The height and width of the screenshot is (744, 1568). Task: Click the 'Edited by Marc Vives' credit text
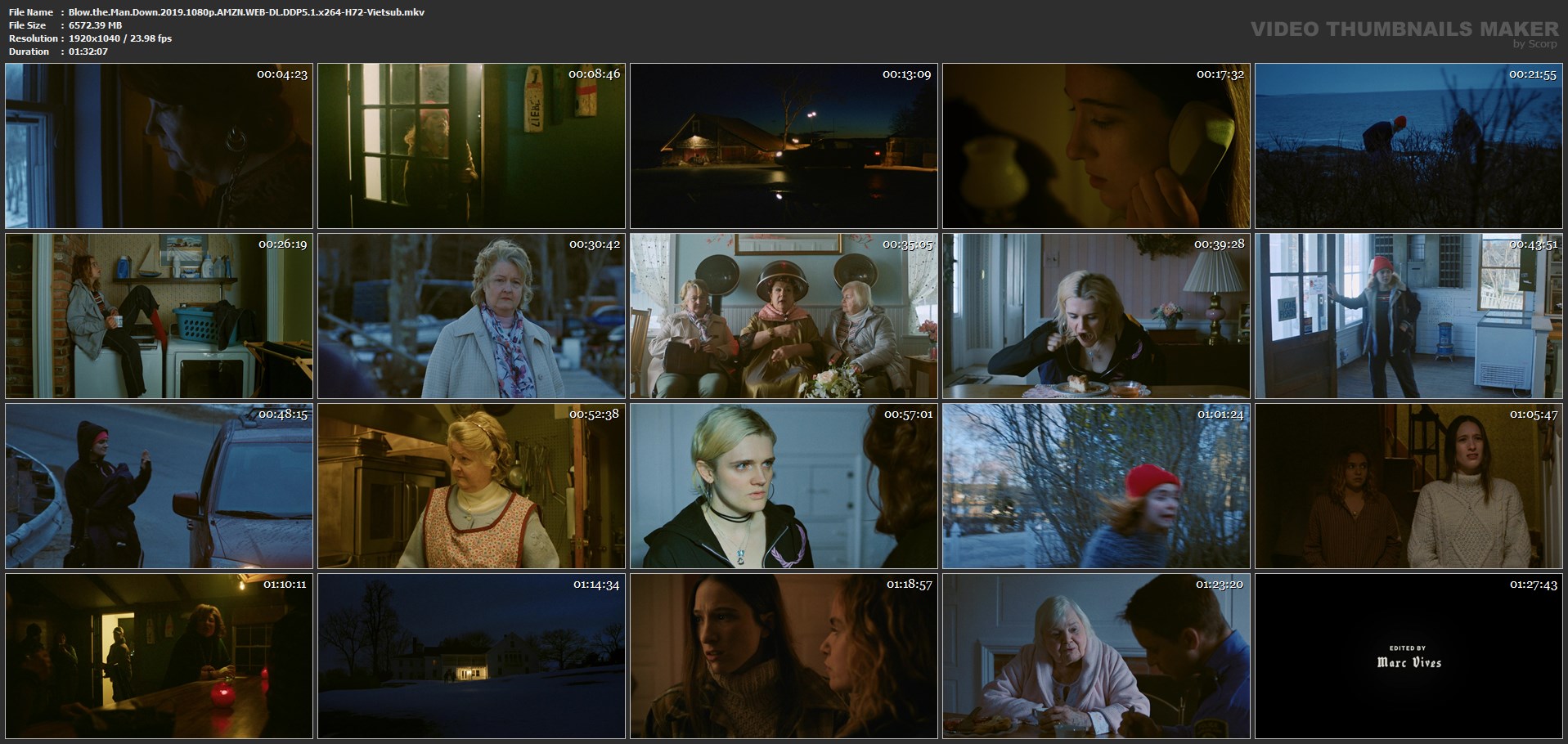1409,658
